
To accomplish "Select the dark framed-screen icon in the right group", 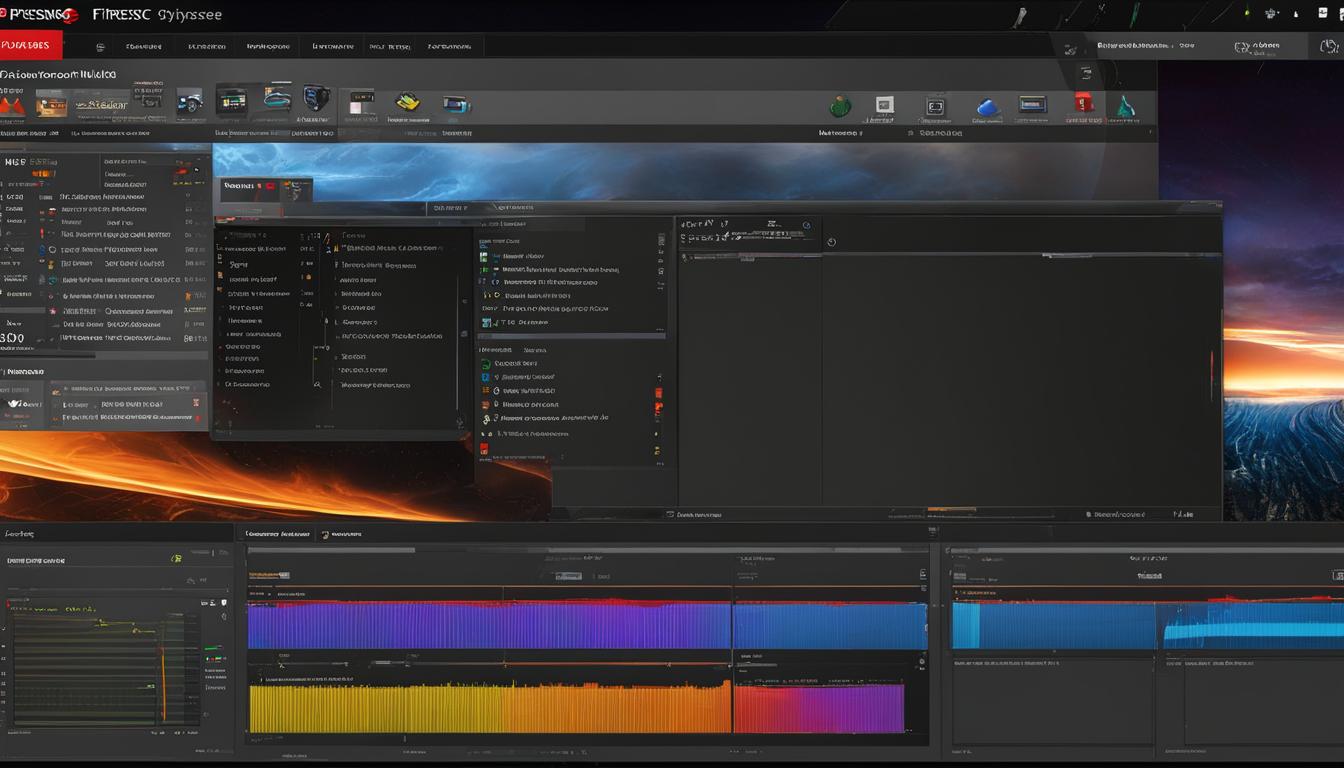I will 935,106.
